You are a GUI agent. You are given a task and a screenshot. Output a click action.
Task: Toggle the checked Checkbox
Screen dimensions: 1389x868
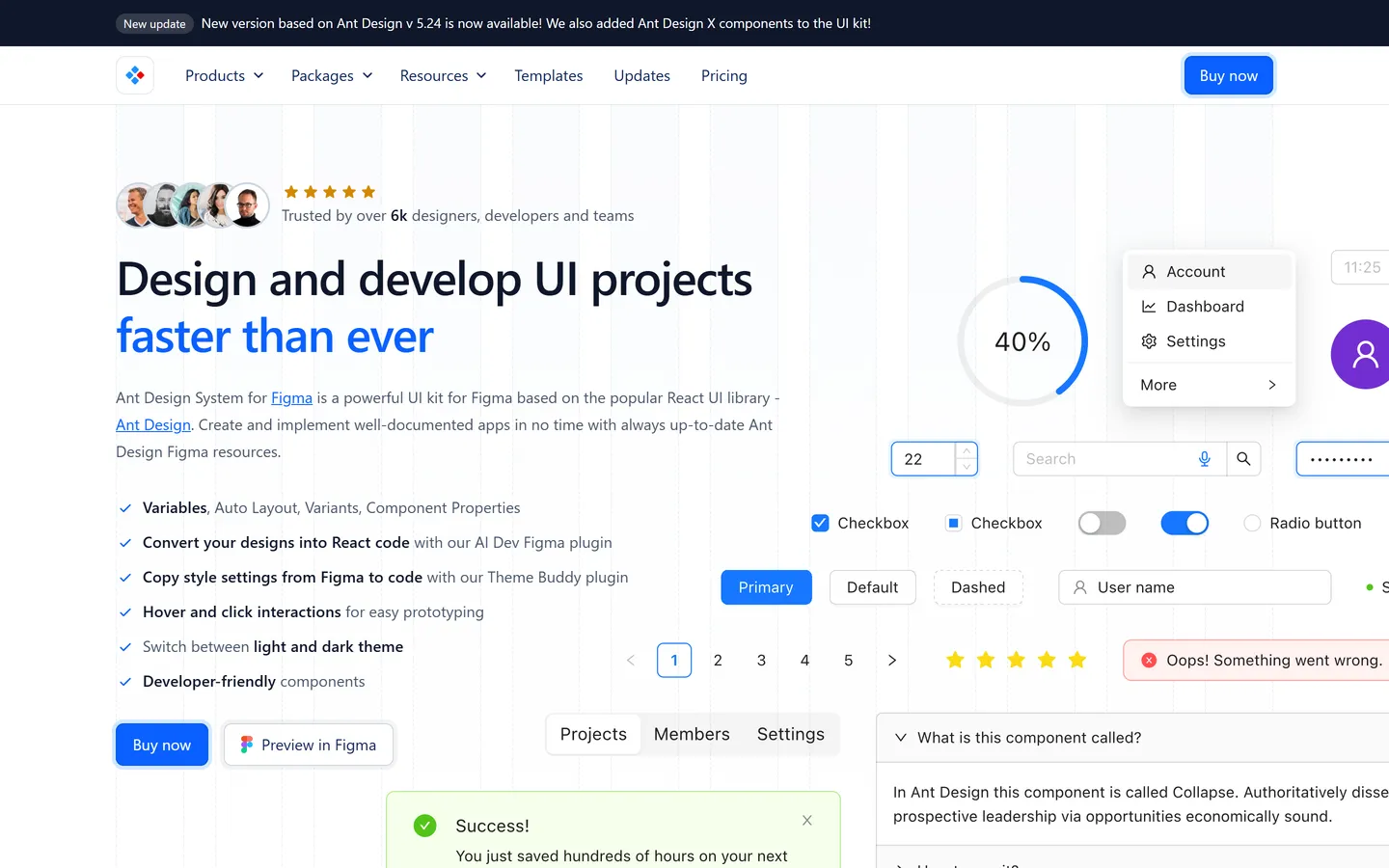(x=820, y=523)
